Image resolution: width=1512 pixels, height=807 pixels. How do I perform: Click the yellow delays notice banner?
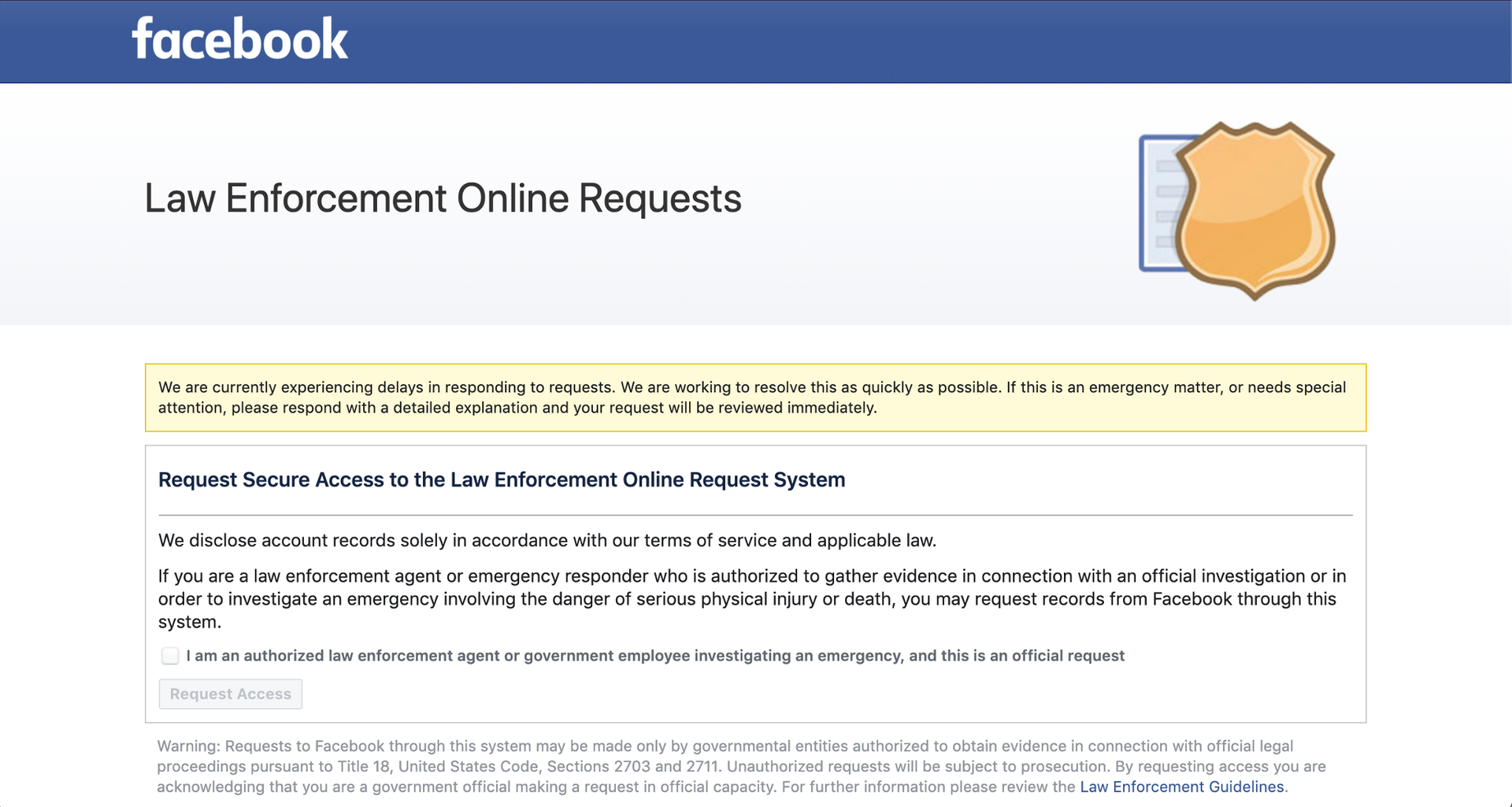755,398
